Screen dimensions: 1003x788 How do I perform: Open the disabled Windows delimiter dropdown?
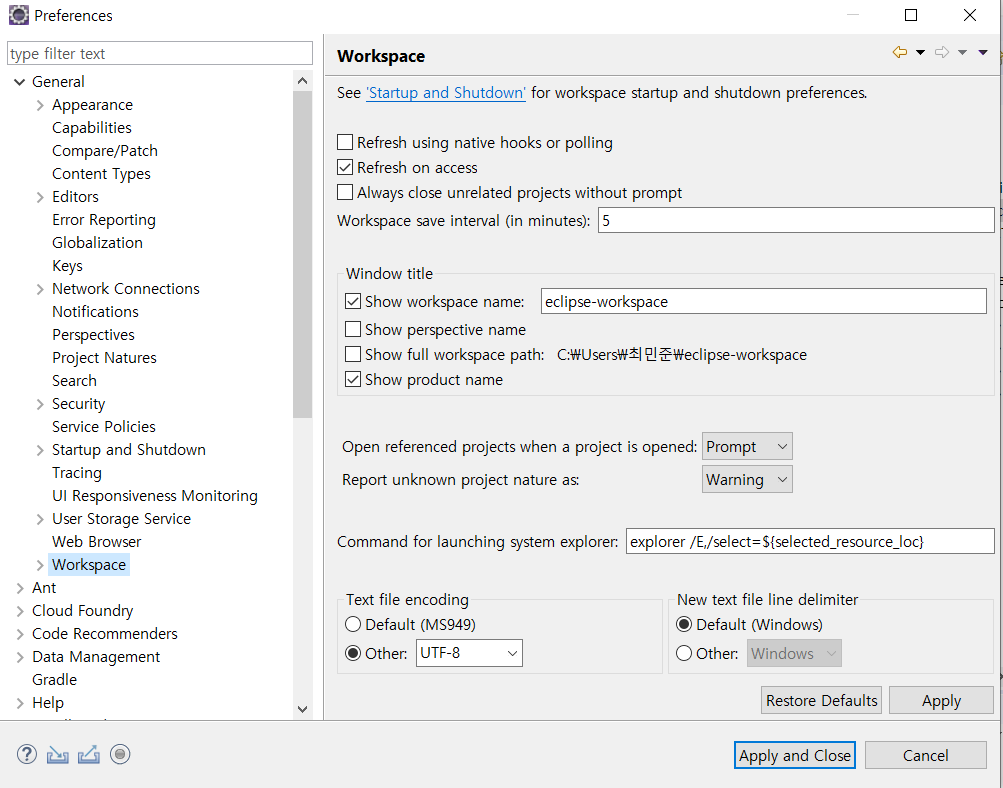click(794, 653)
